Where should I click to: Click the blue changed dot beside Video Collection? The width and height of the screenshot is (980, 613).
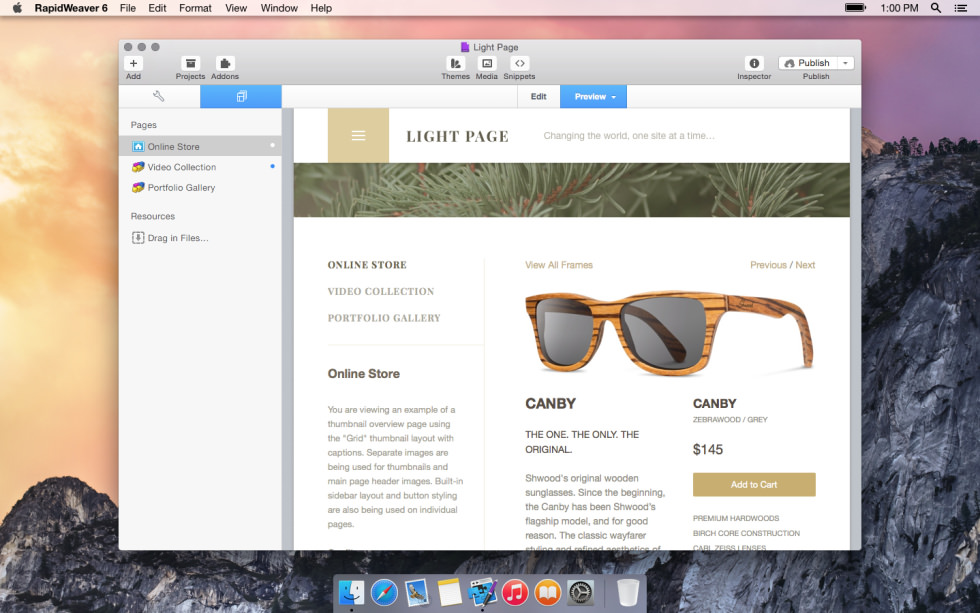(x=272, y=166)
